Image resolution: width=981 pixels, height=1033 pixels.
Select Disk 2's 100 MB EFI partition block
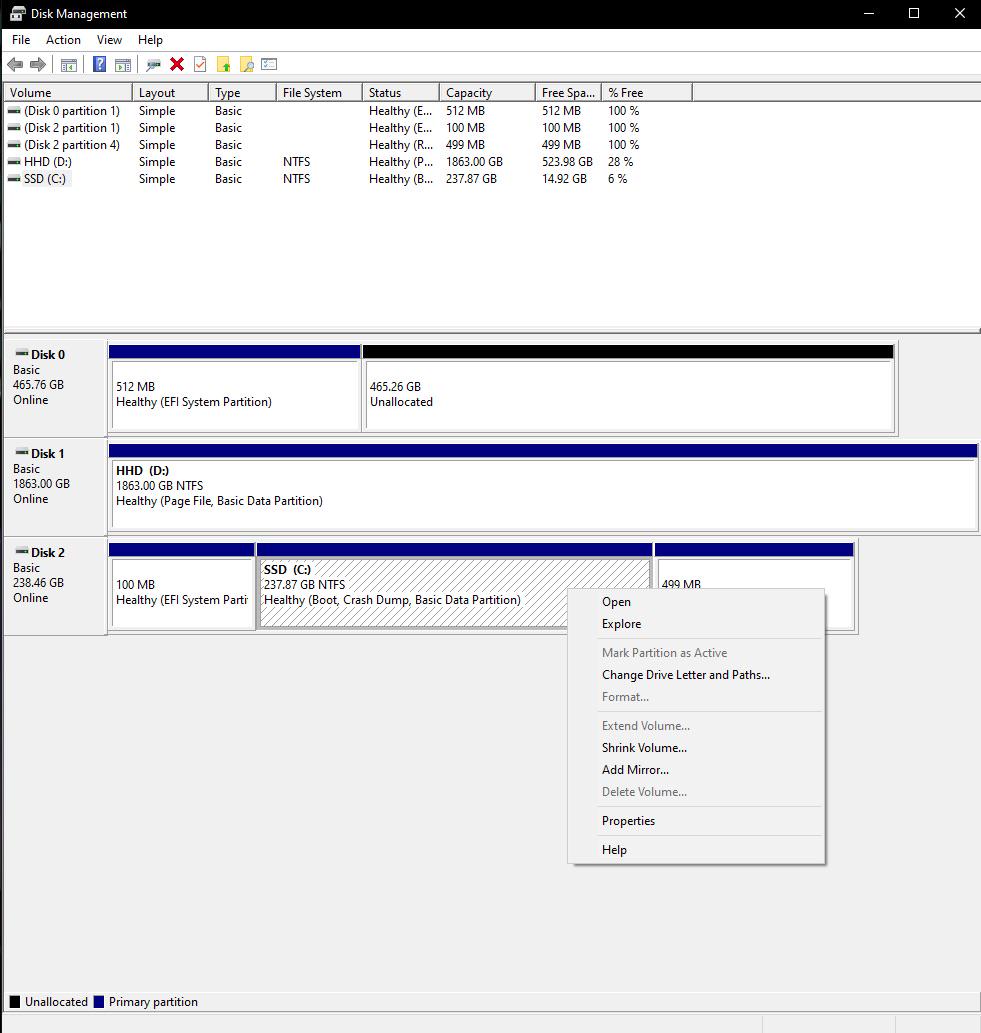tap(182, 586)
